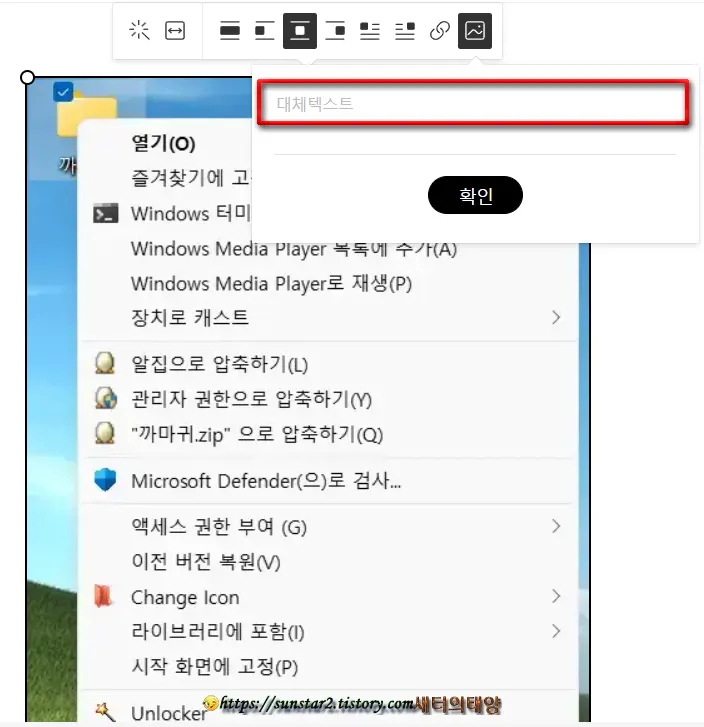This screenshot has height=727, width=704.
Task: Expand the 라이브러리에 포함 submenu arrow
Action: (556, 631)
